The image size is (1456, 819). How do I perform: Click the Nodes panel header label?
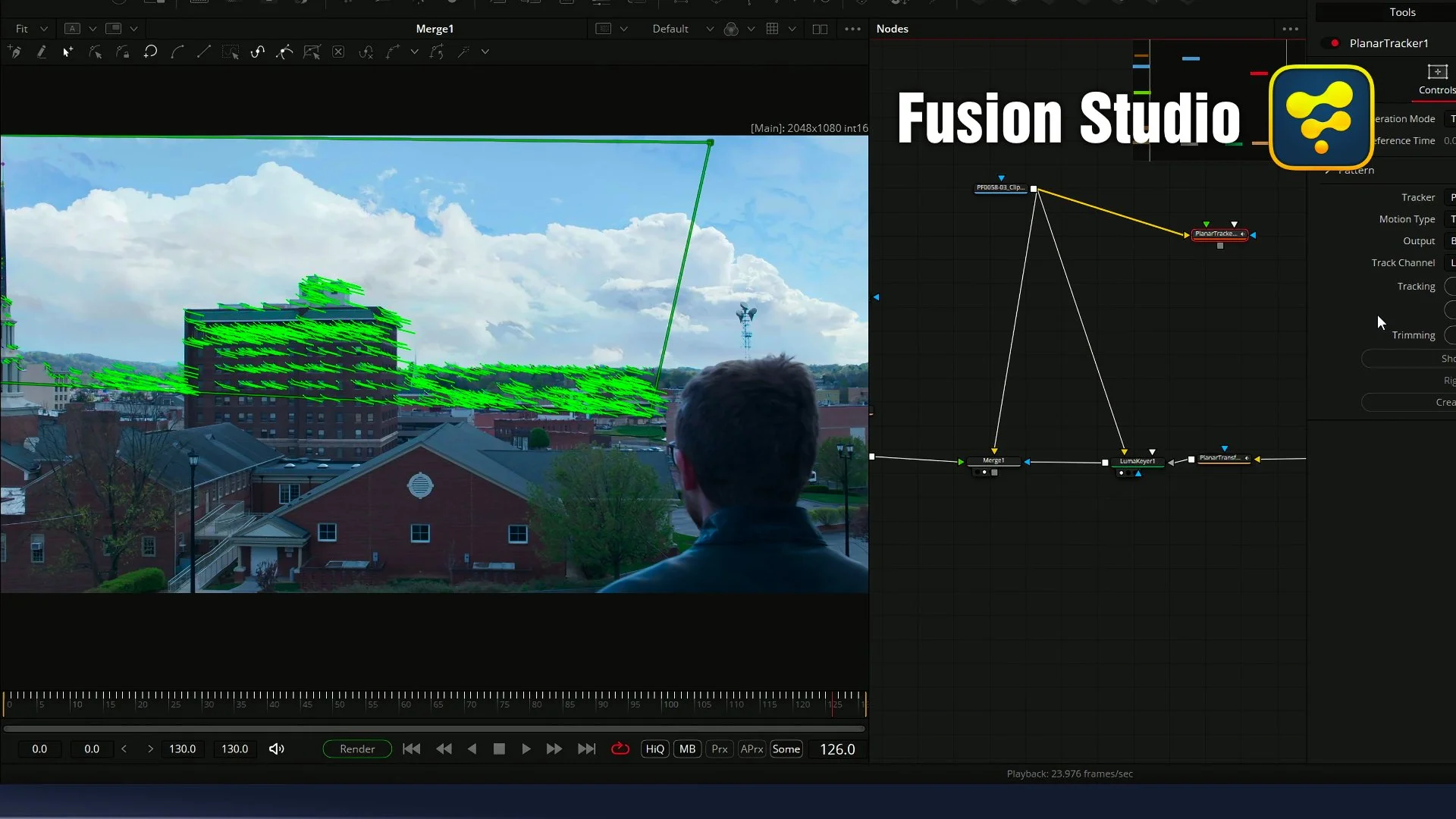coord(892,29)
